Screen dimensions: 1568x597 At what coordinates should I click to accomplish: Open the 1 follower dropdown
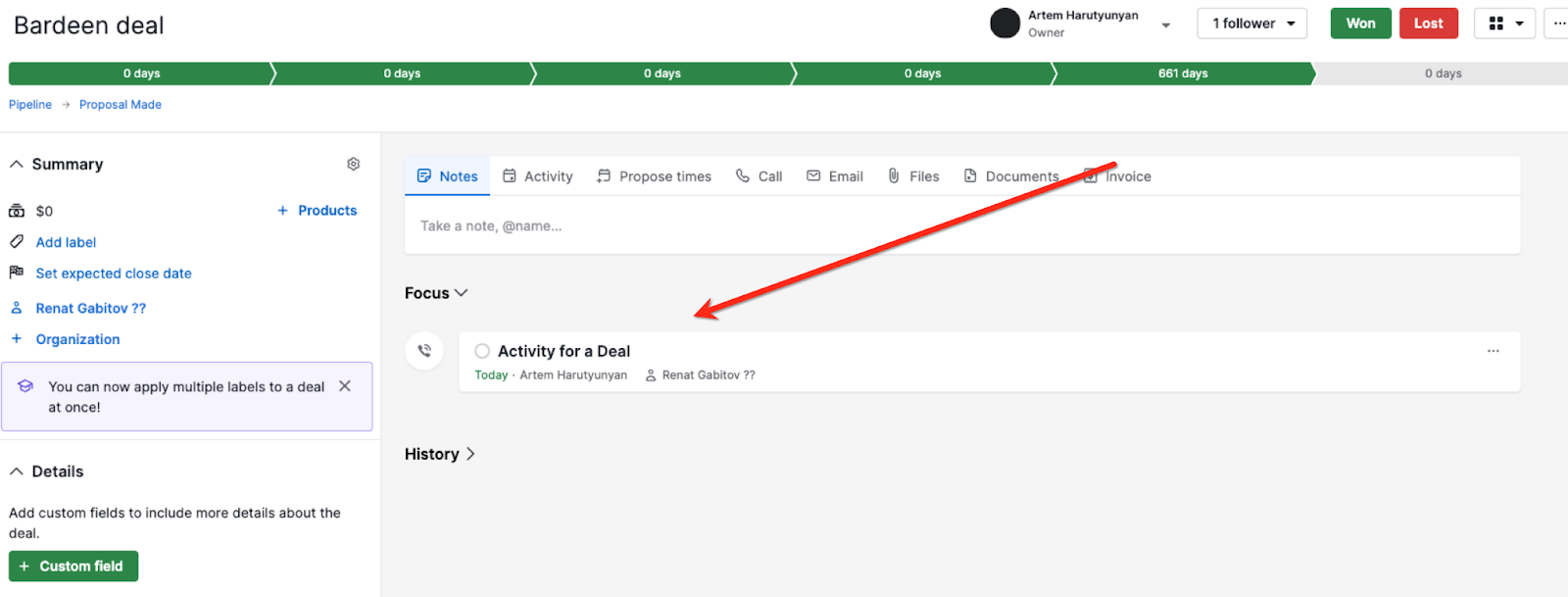(x=1252, y=24)
